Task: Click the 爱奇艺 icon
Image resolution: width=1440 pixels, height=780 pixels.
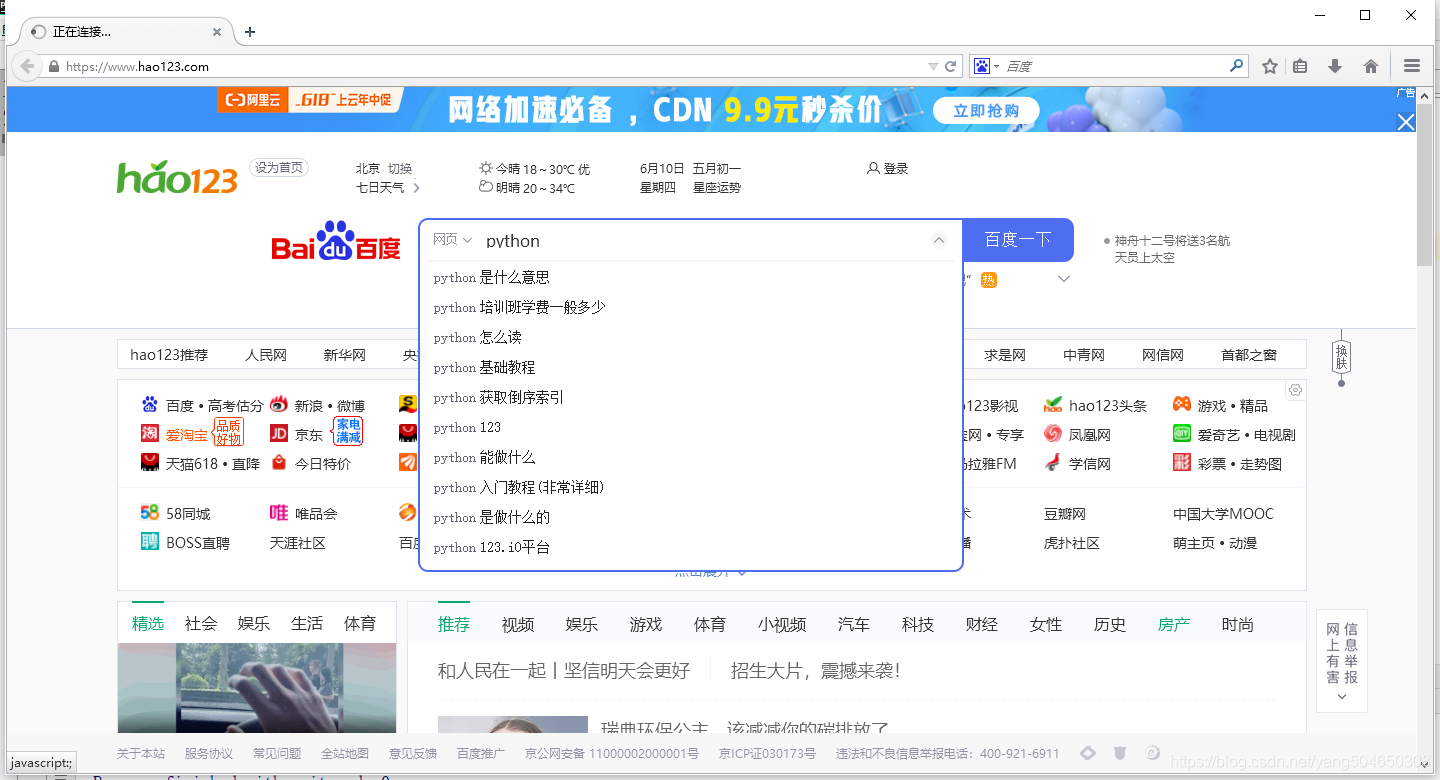Action: [1182, 434]
